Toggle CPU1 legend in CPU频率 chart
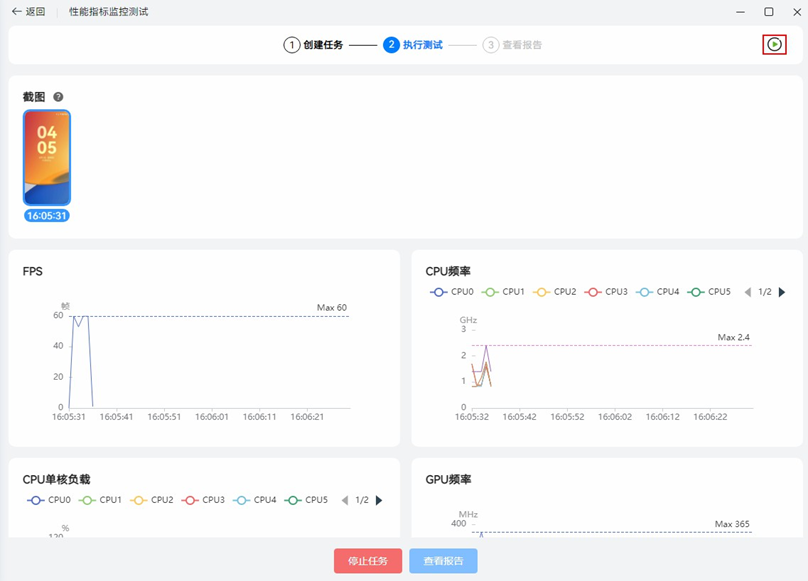This screenshot has width=808, height=581. pos(503,292)
